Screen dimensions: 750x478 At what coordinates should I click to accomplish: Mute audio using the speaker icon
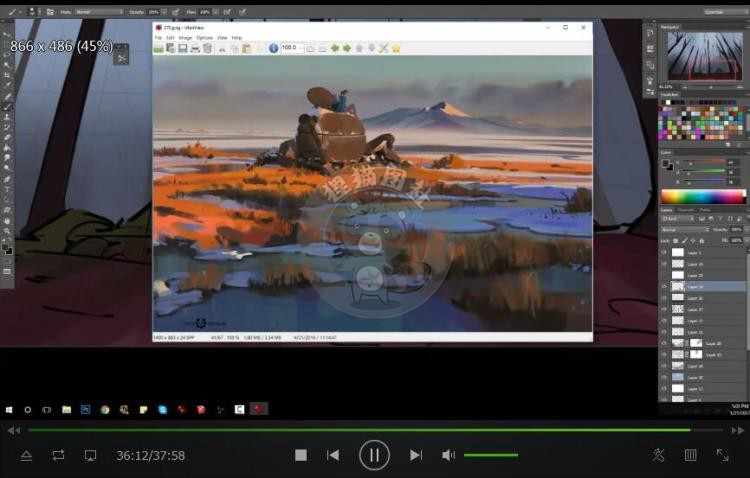(448, 455)
